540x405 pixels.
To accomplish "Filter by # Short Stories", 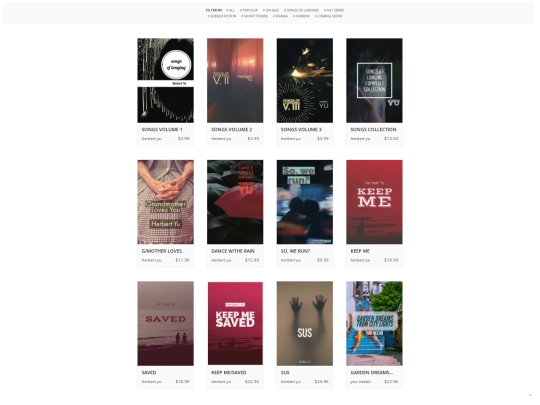I will point(255,16).
